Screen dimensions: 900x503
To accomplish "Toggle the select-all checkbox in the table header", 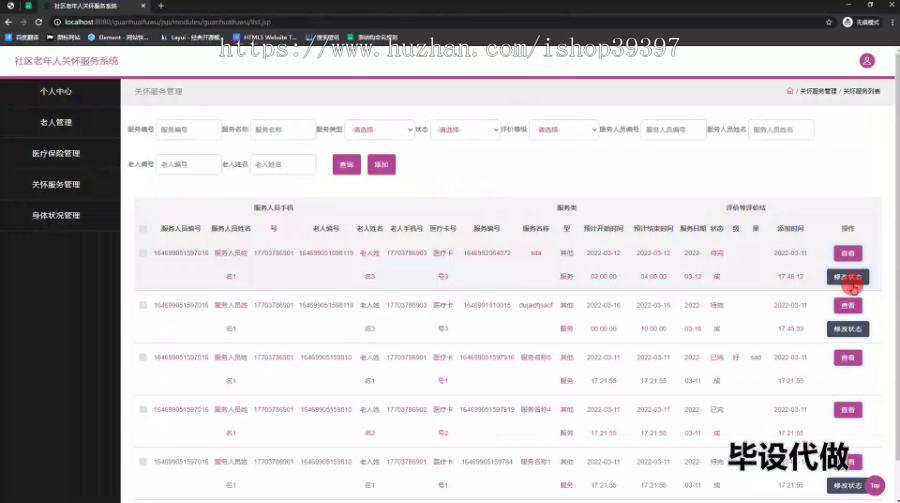I will [143, 229].
